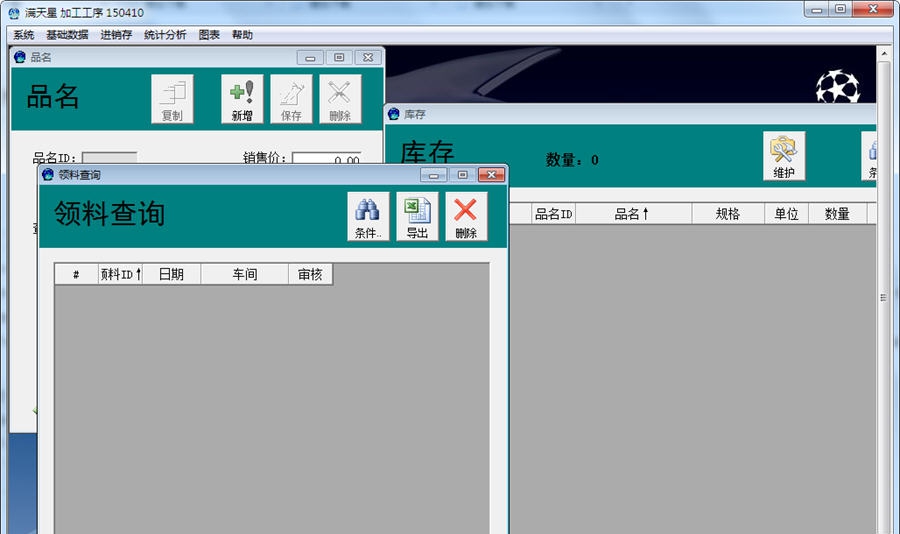The image size is (900, 534).
Task: Open the 系统 menu
Action: pos(24,35)
